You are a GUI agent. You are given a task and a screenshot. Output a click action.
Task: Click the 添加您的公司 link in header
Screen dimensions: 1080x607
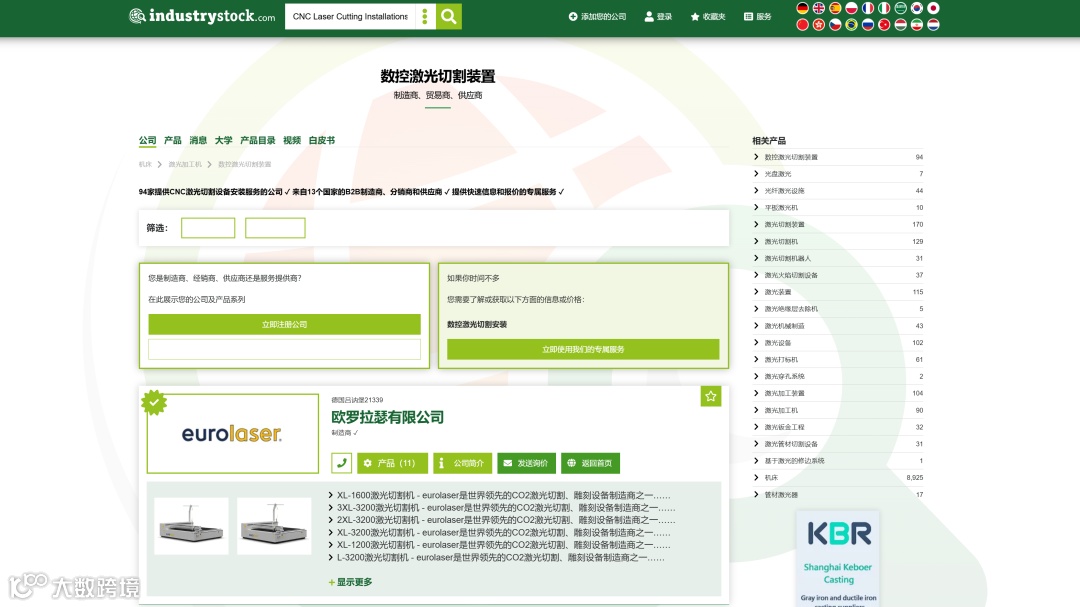click(597, 17)
